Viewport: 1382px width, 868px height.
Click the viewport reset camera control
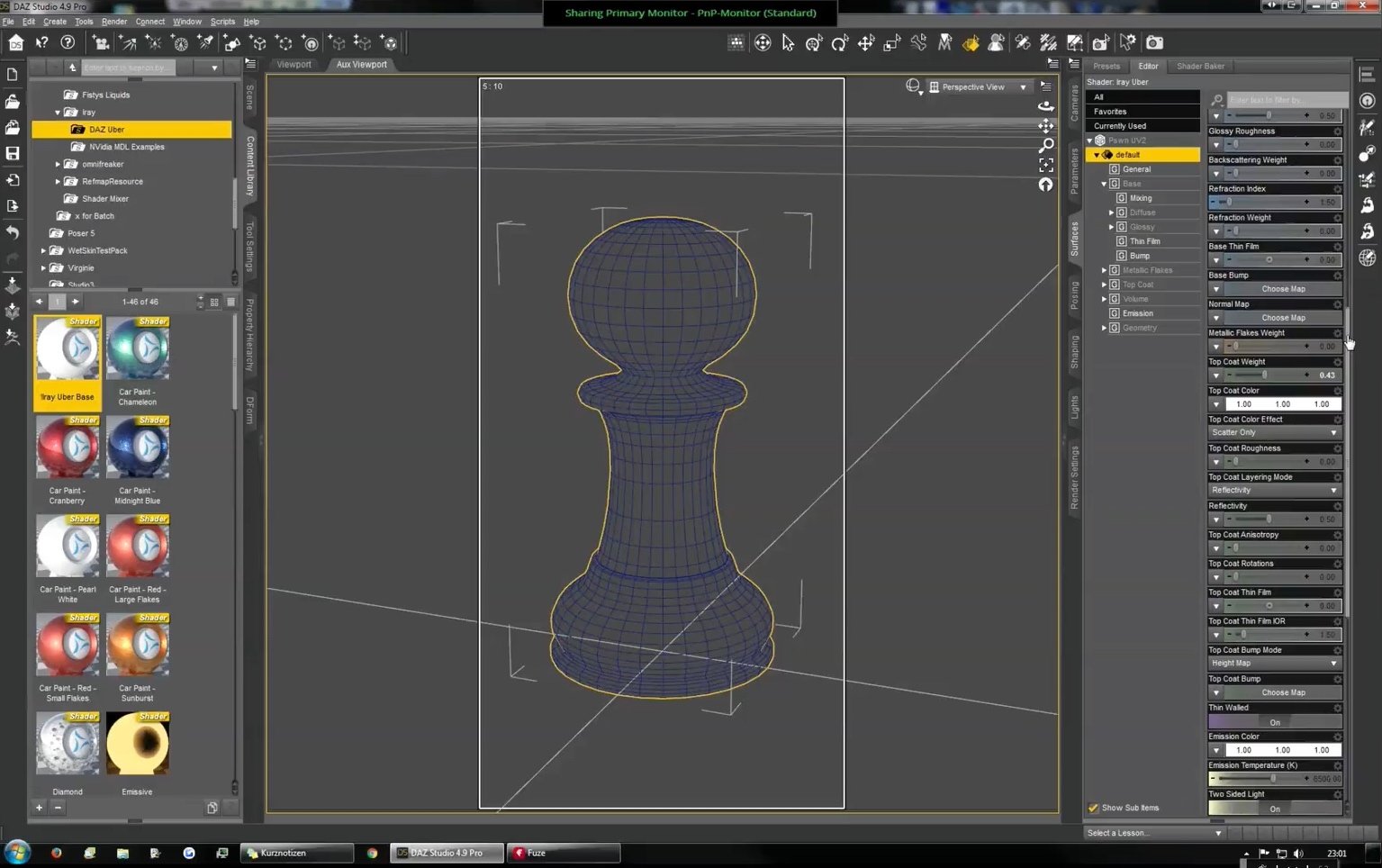click(x=1045, y=185)
